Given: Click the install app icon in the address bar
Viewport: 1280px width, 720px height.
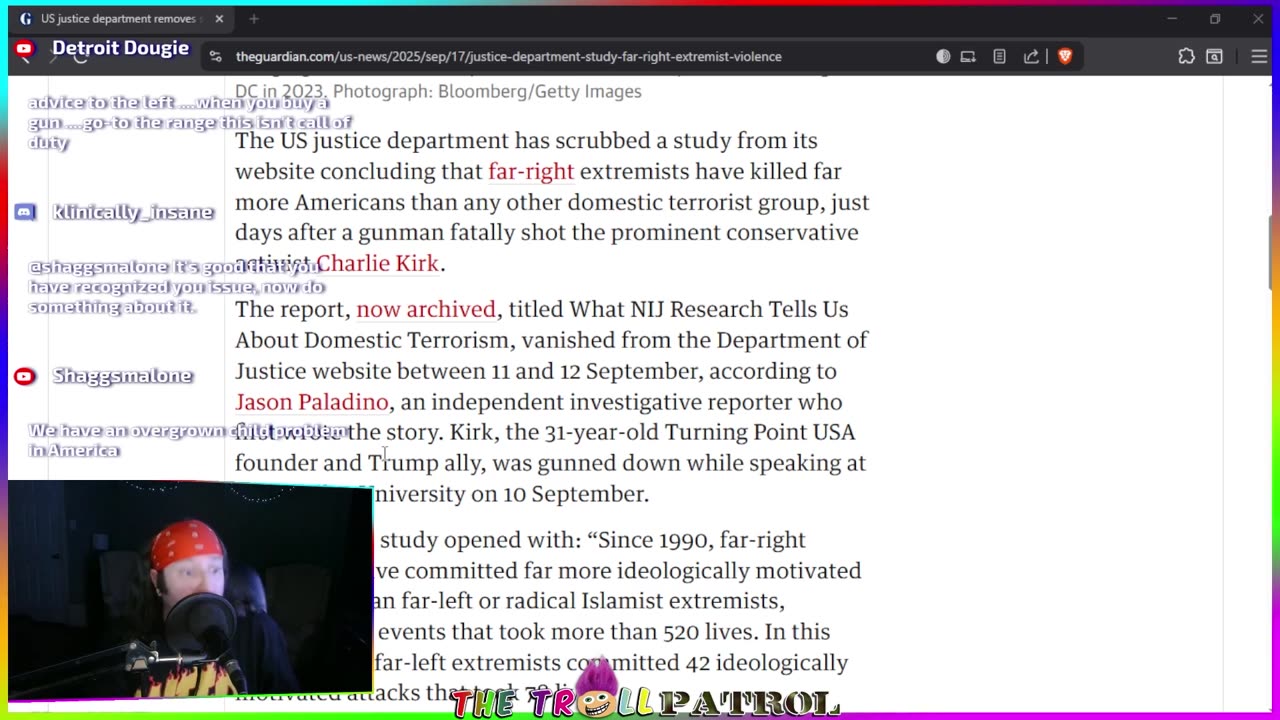Looking at the screenshot, I should point(968,57).
